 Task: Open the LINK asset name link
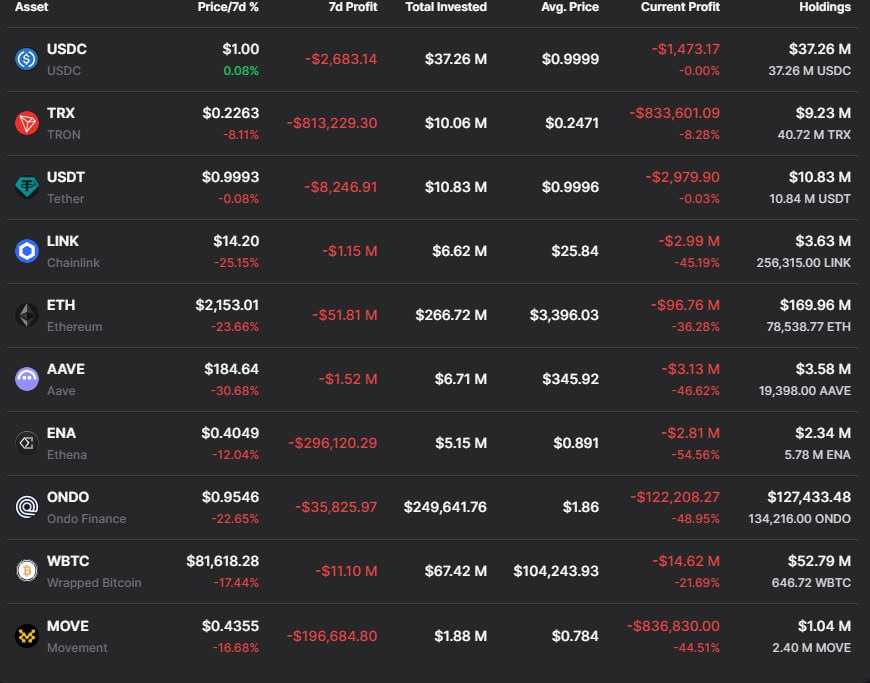click(x=63, y=241)
